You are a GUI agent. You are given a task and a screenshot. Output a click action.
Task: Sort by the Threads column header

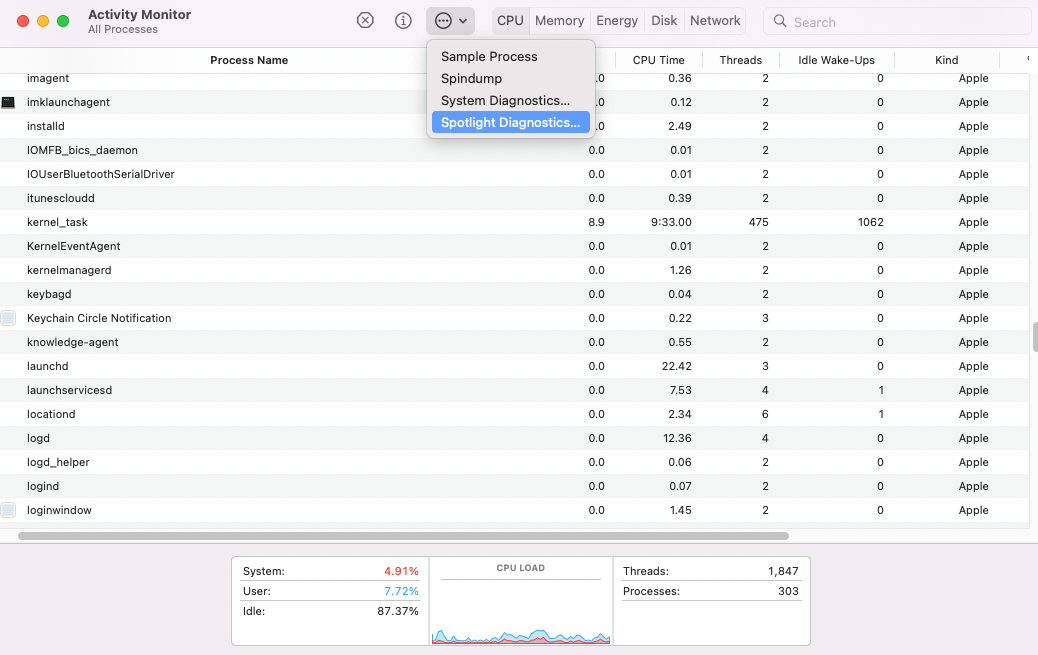(x=741, y=60)
